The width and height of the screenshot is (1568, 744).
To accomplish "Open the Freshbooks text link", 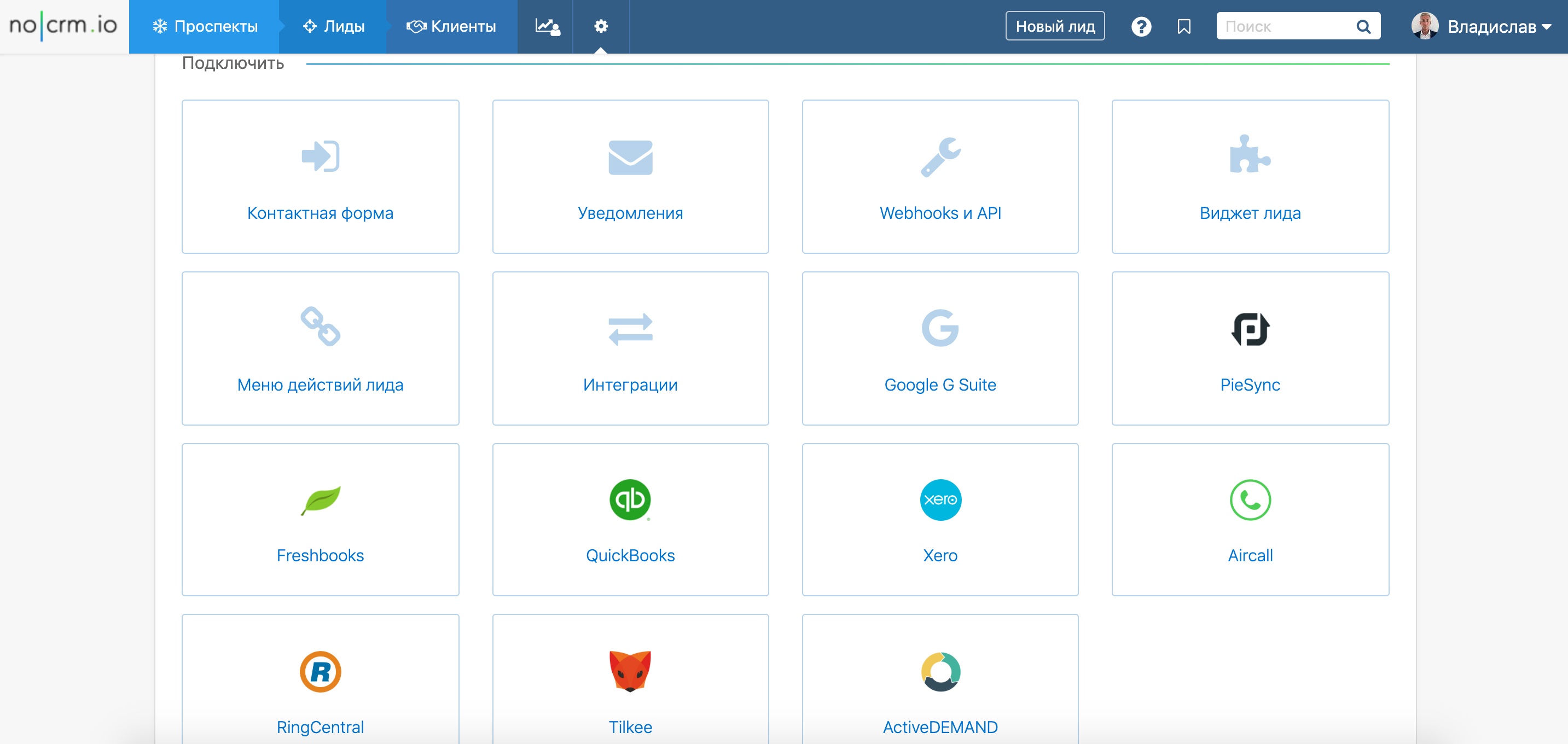I will [320, 555].
